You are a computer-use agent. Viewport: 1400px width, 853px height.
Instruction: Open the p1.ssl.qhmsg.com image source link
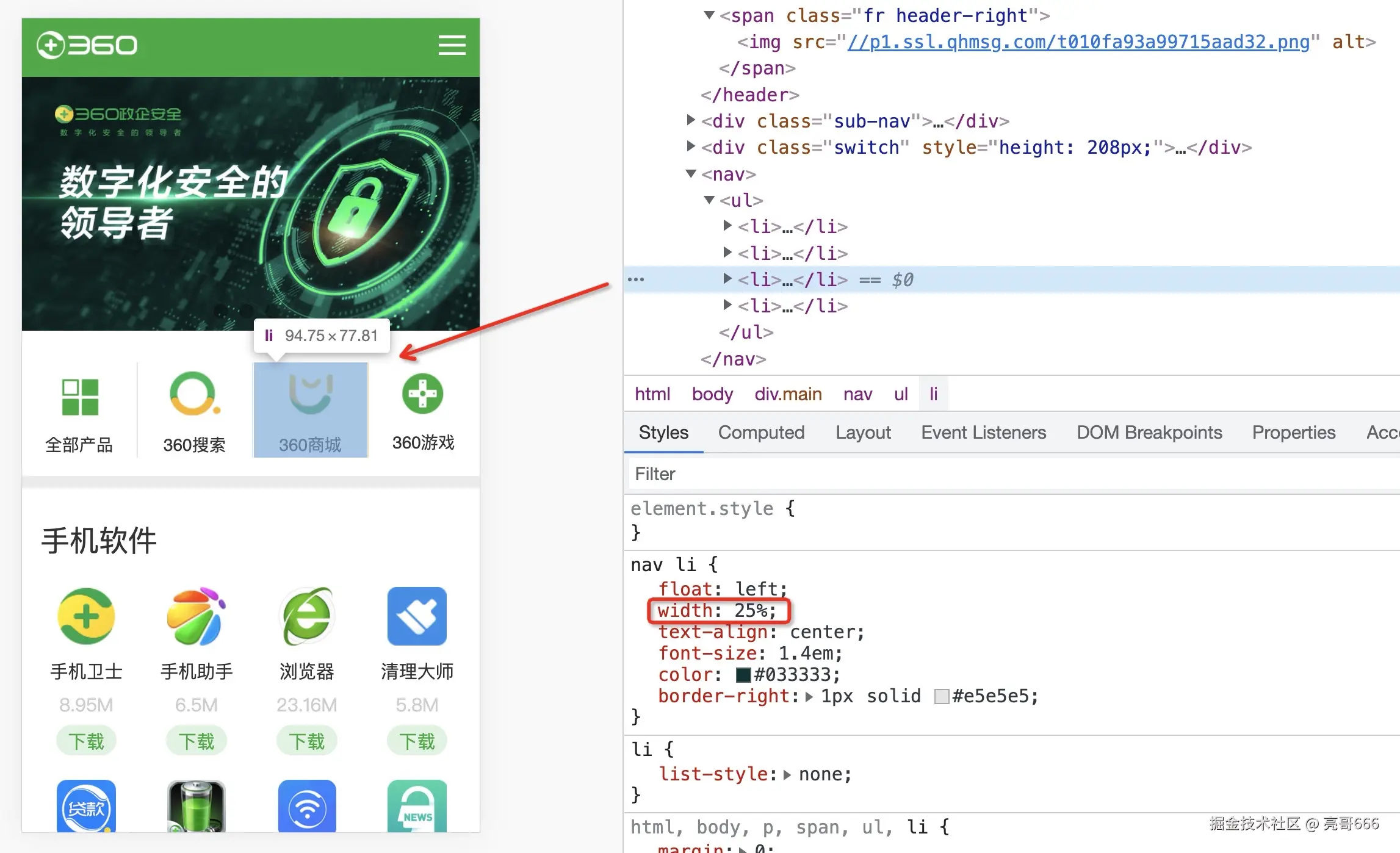pyautogui.click(x=1078, y=41)
